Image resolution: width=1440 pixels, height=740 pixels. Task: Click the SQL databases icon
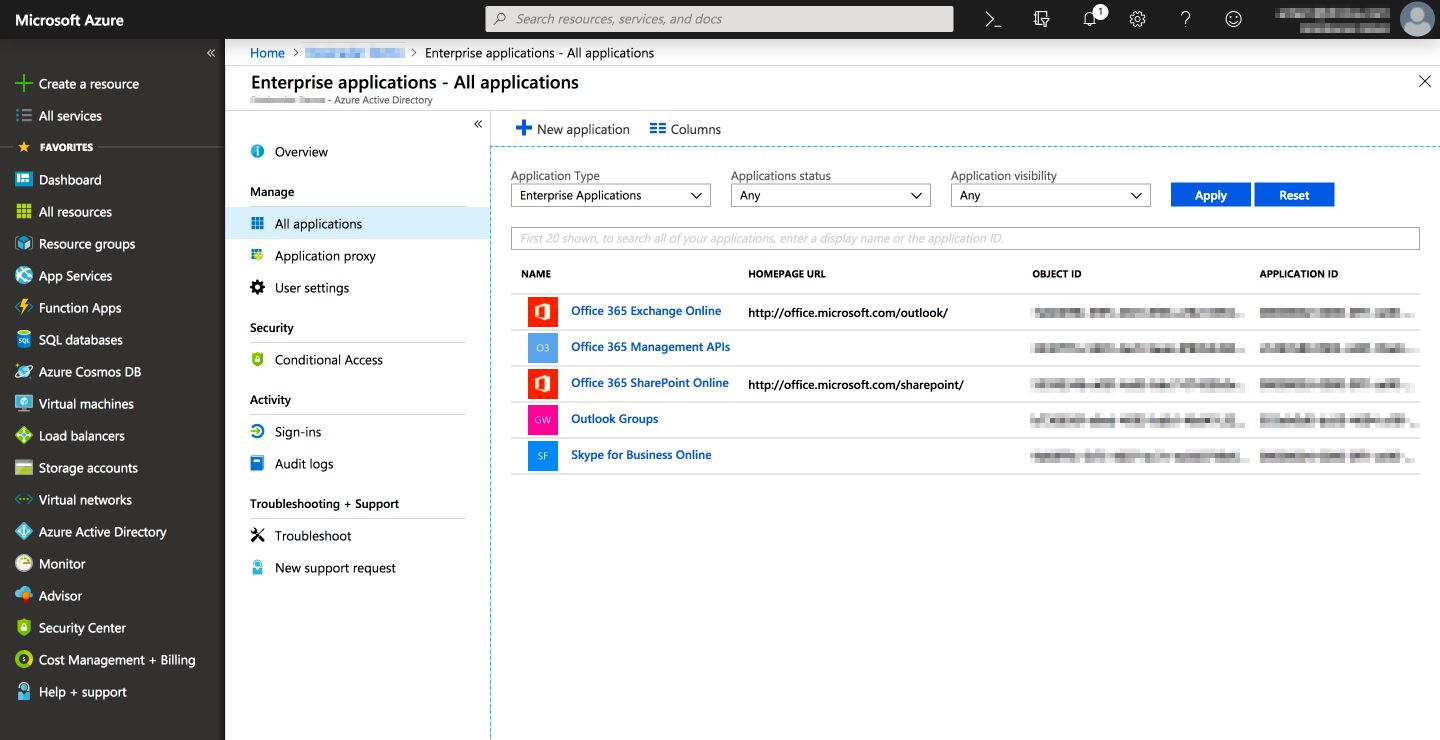24,340
